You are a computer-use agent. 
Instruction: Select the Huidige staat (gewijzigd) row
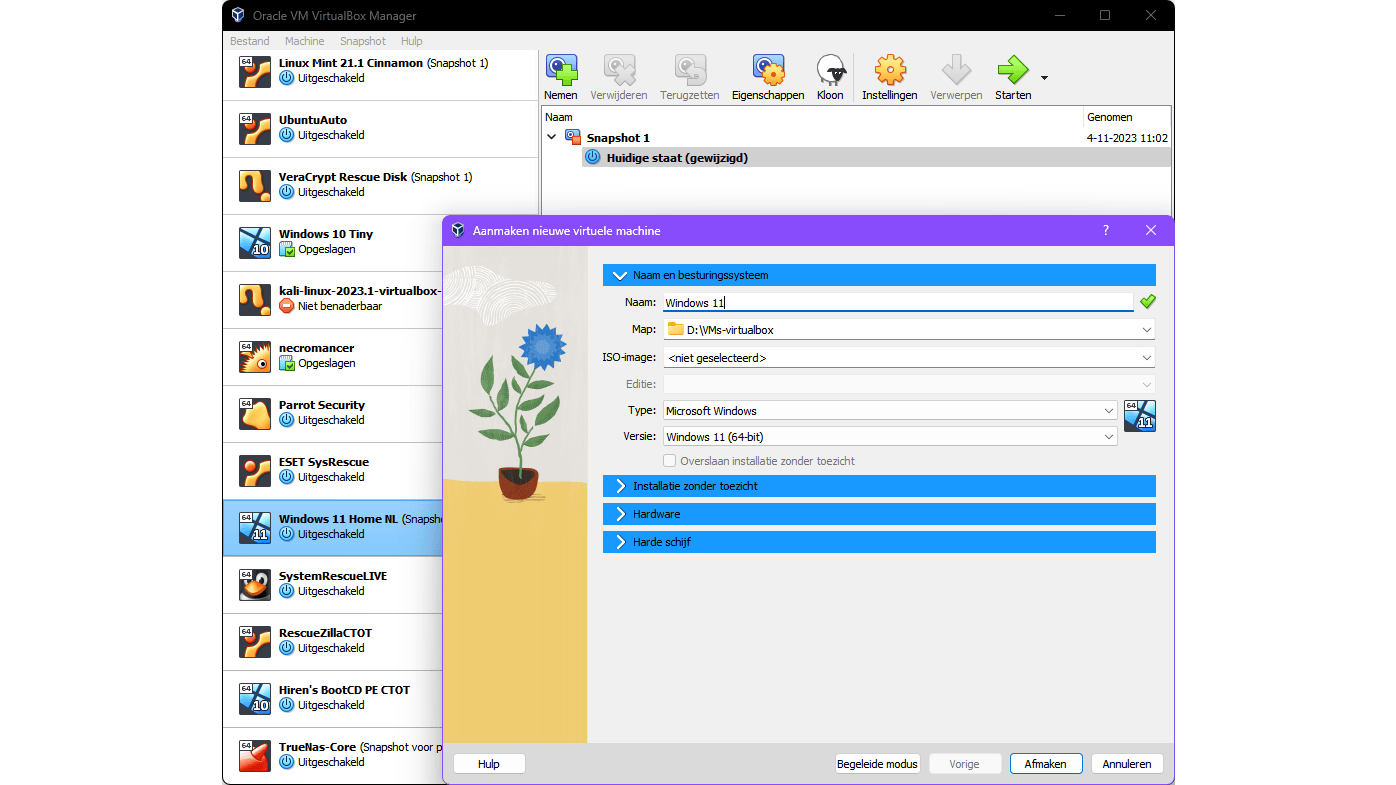876,157
